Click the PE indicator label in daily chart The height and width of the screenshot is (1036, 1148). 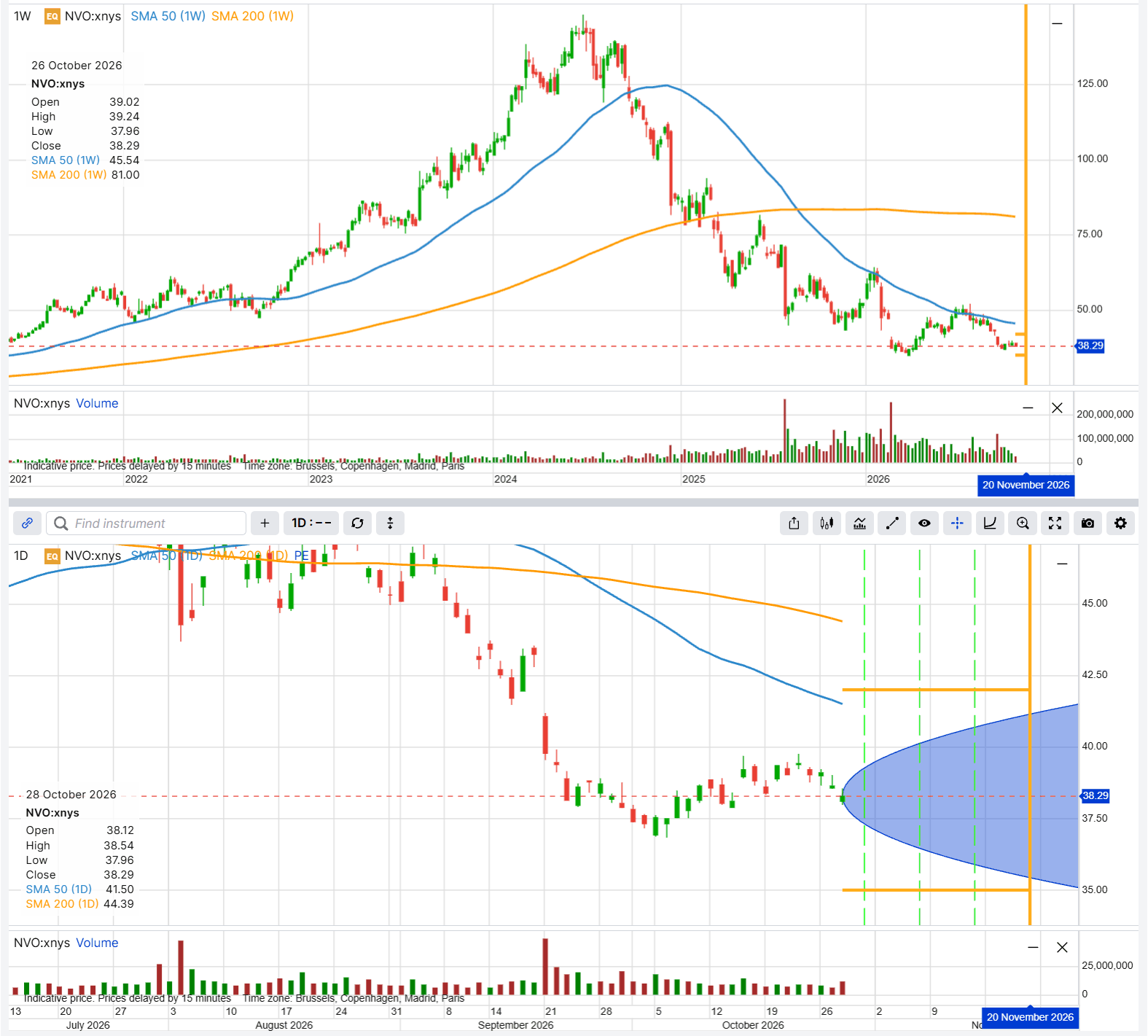pos(301,556)
